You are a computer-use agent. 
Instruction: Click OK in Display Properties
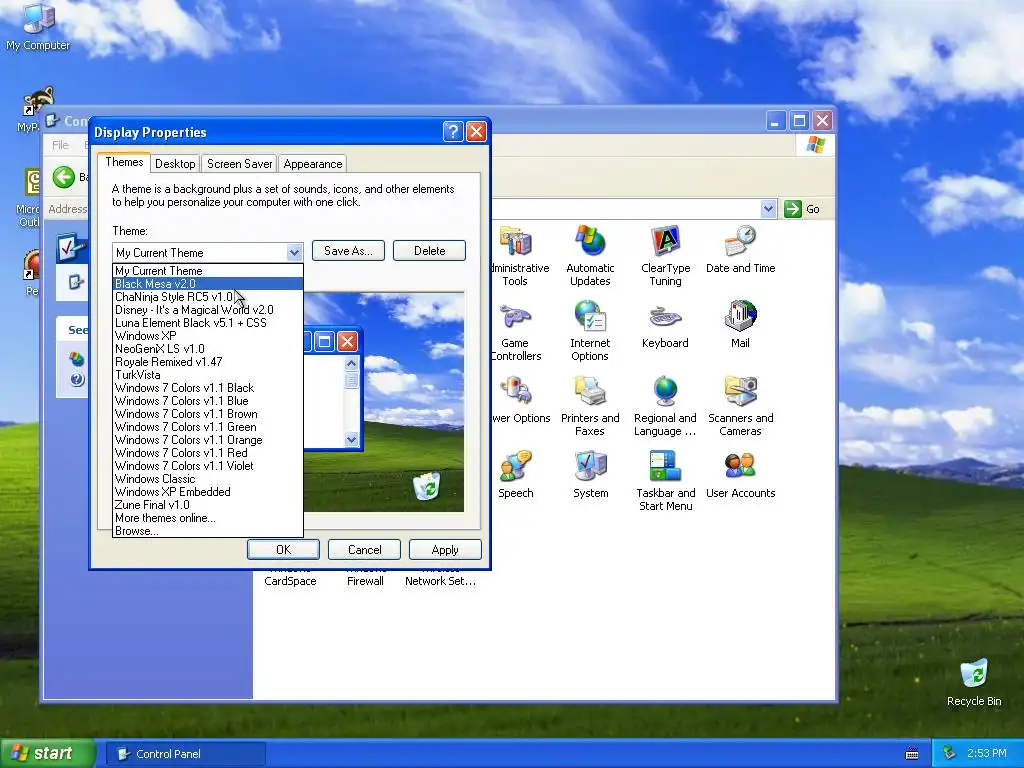[x=283, y=550]
